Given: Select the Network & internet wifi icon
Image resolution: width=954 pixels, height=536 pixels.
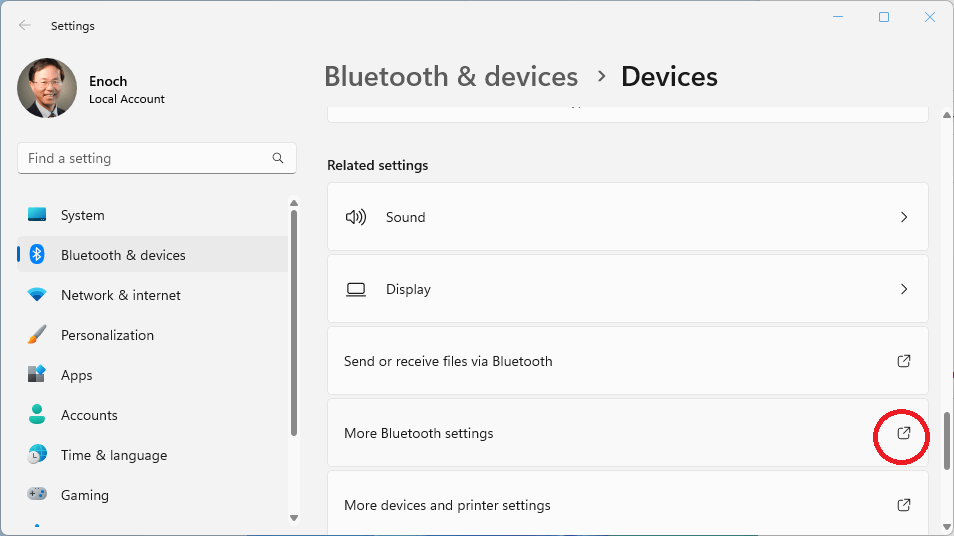Looking at the screenshot, I should 37,295.
